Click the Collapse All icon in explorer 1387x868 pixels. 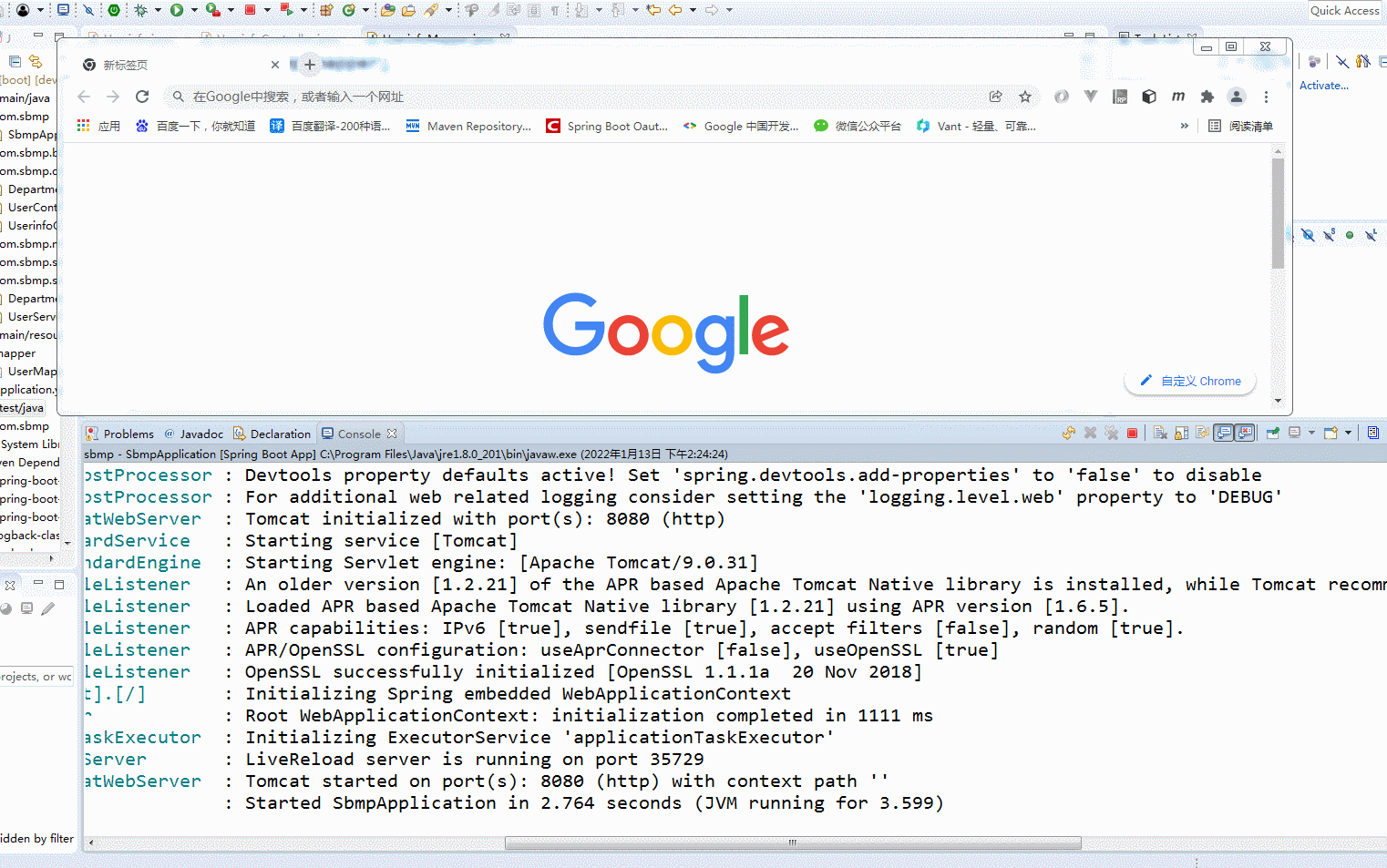pyautogui.click(x=15, y=61)
